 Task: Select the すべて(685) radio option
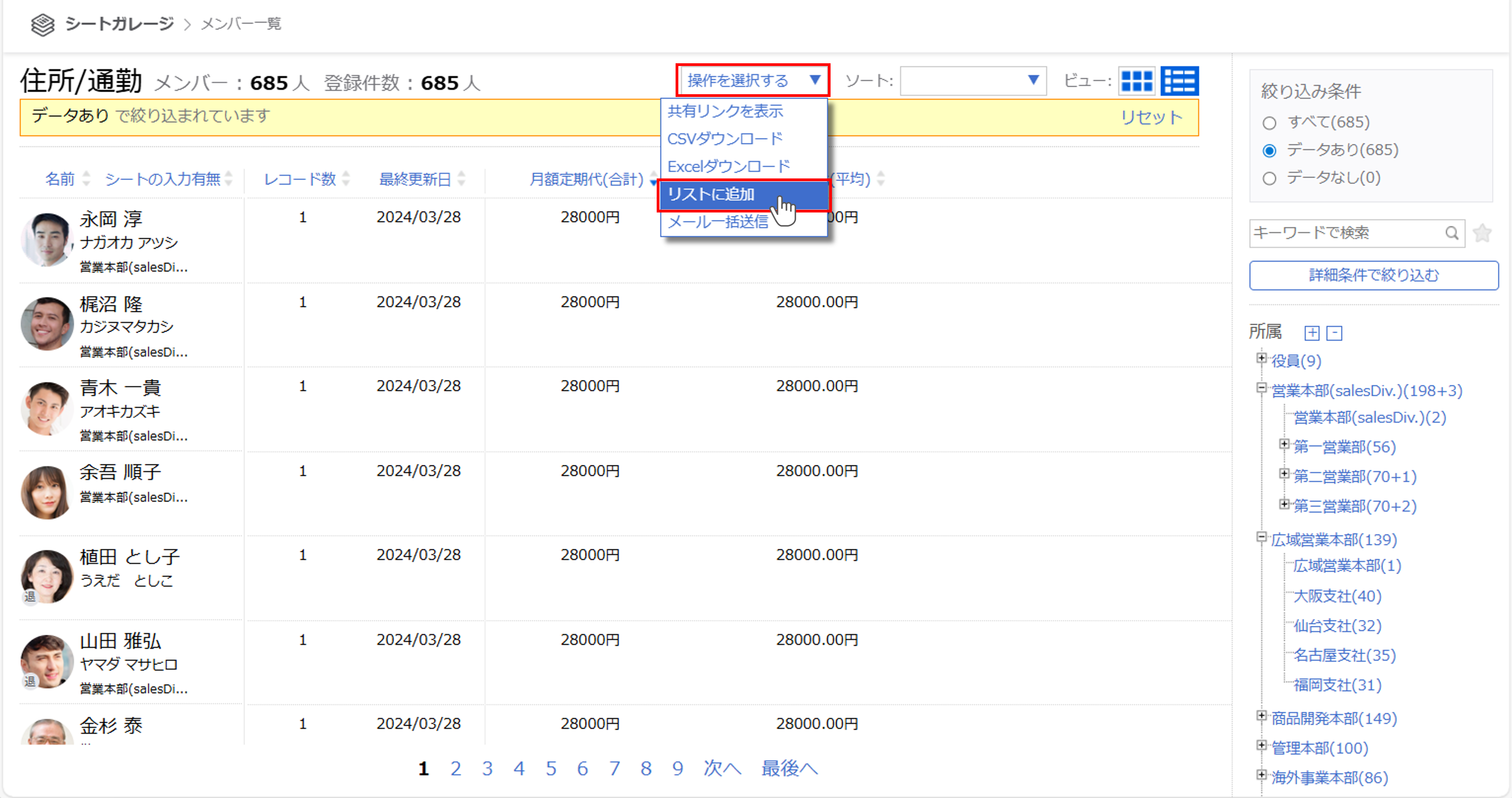coord(1270,123)
